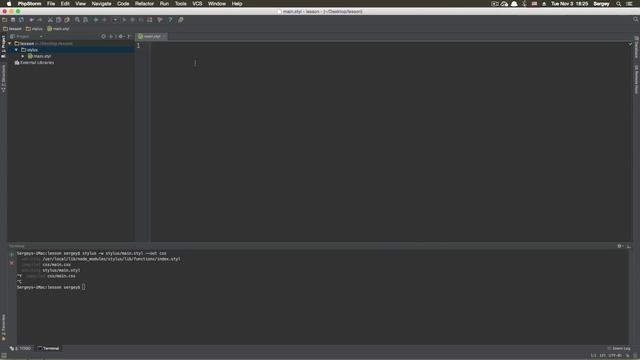This screenshot has height=360, width=640.
Task: Click the Undo toolbar icon
Action: point(31,20)
